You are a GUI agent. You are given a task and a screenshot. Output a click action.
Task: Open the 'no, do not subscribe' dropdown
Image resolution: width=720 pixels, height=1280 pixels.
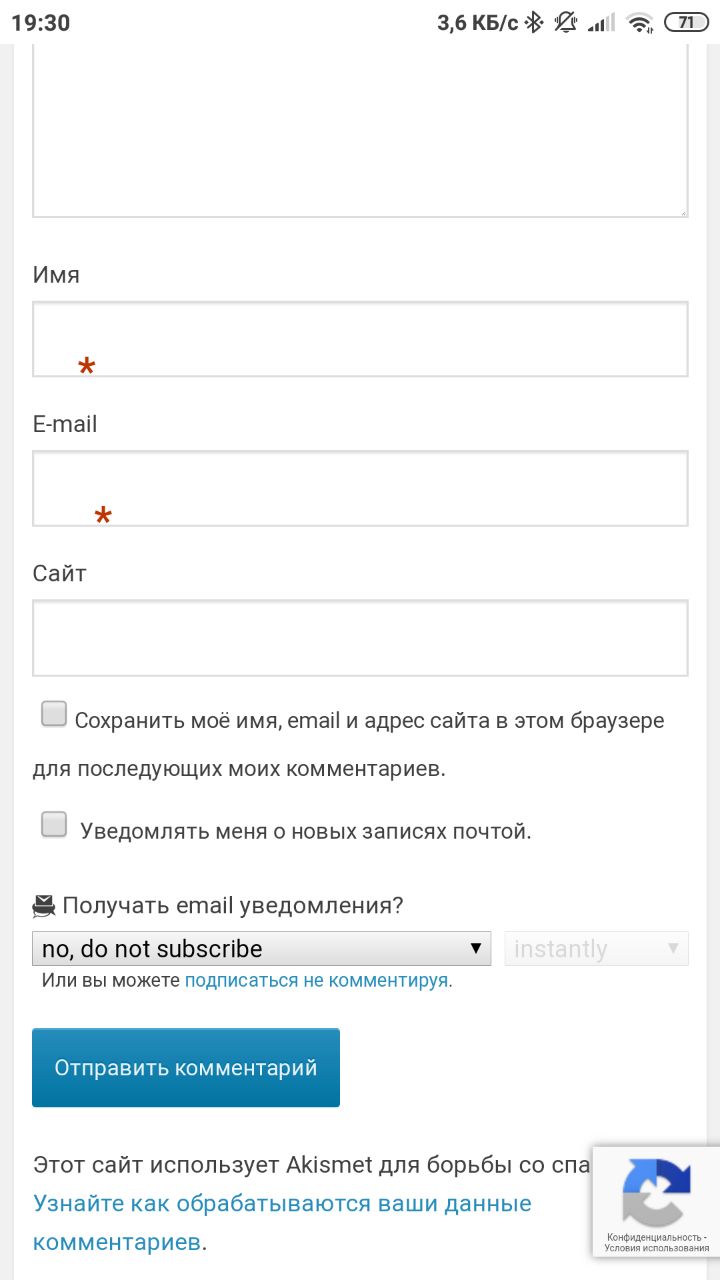click(262, 948)
